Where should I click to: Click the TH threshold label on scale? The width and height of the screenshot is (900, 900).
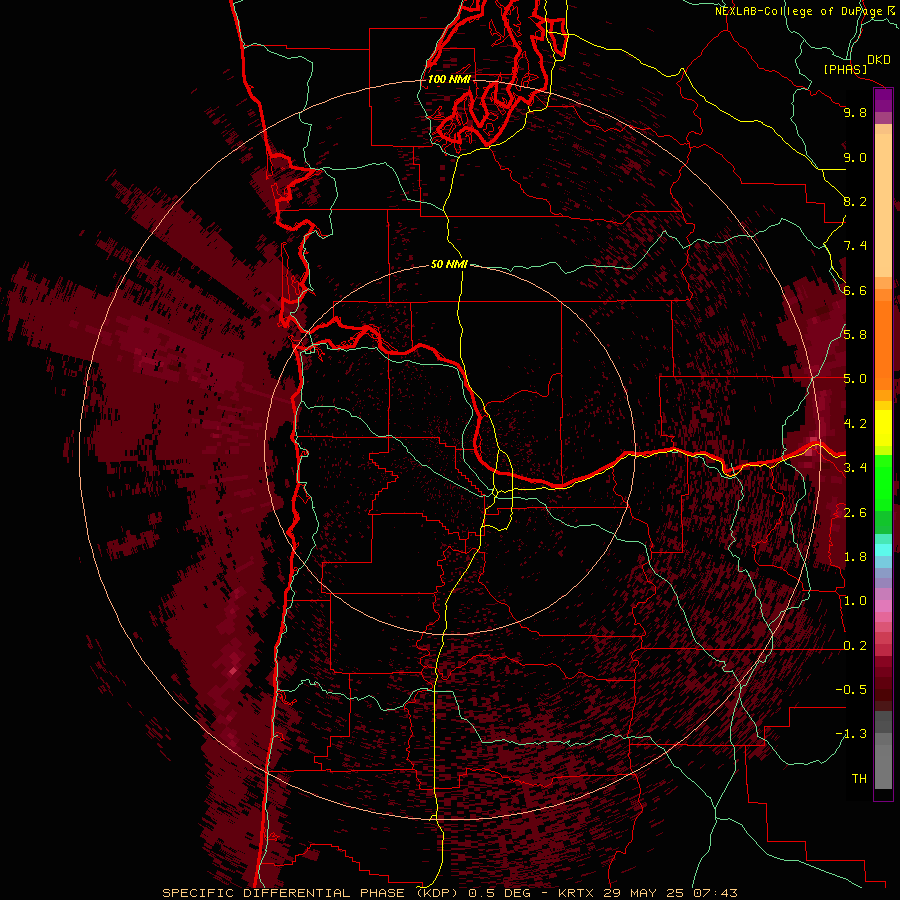pos(859,779)
